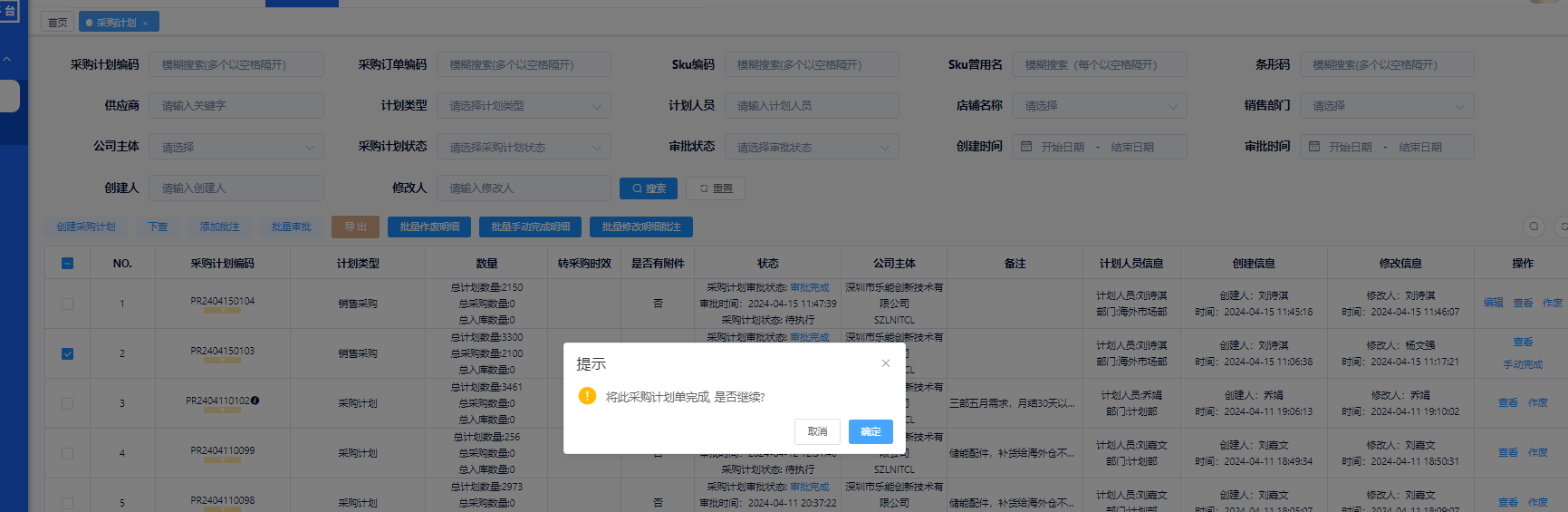Click 手动完成 link in row 2
The height and width of the screenshot is (512, 1568).
1523,364
